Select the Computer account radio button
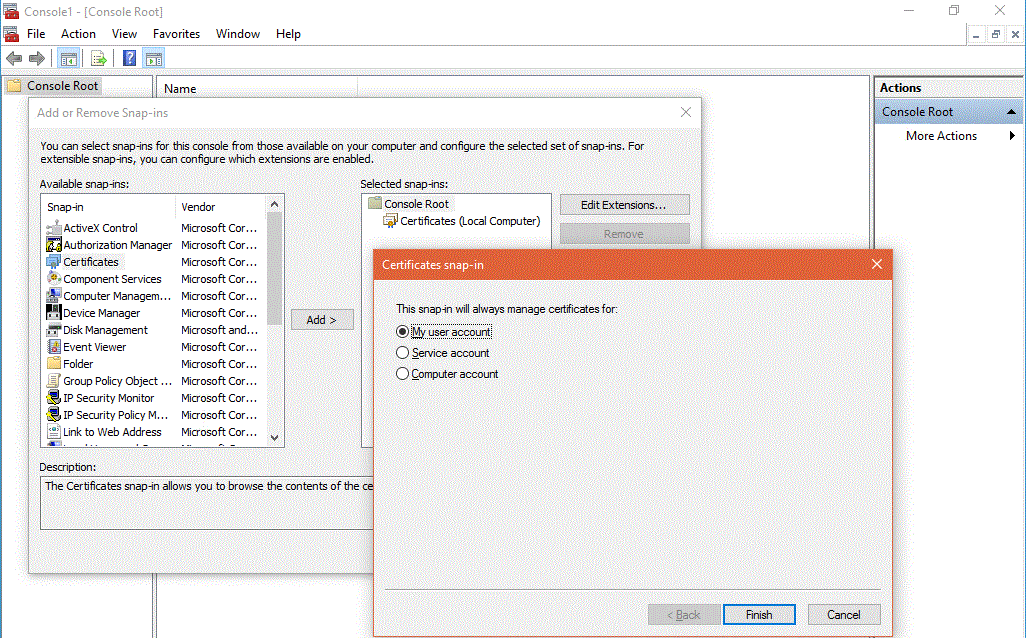The width and height of the screenshot is (1026, 638). [x=403, y=374]
